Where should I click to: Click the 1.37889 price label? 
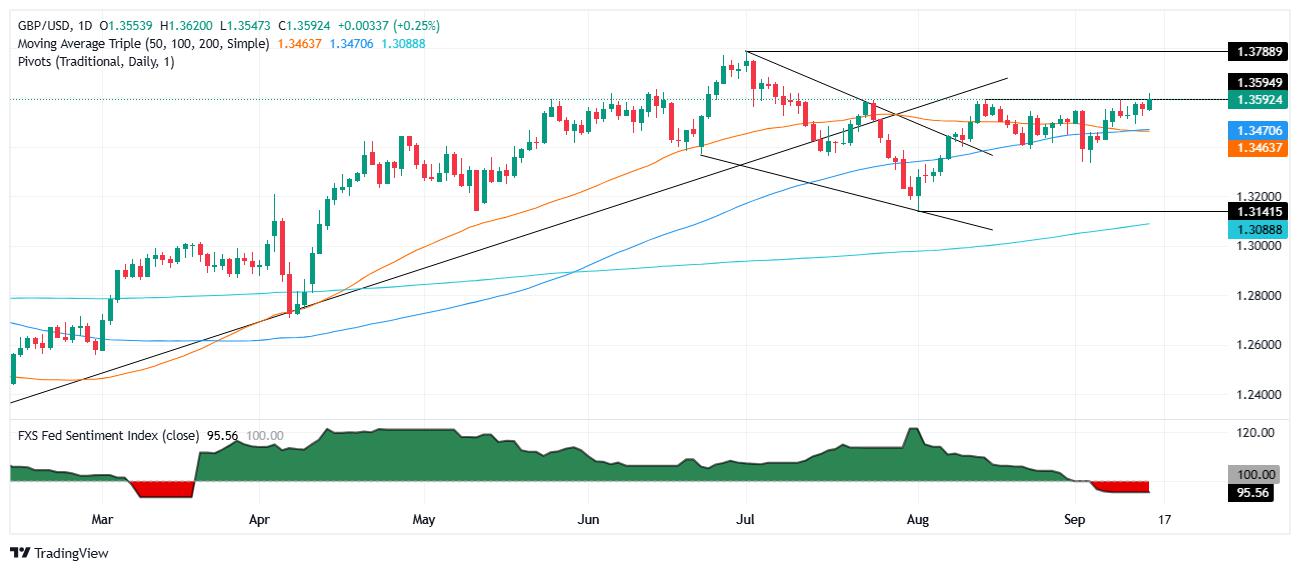1252,51
